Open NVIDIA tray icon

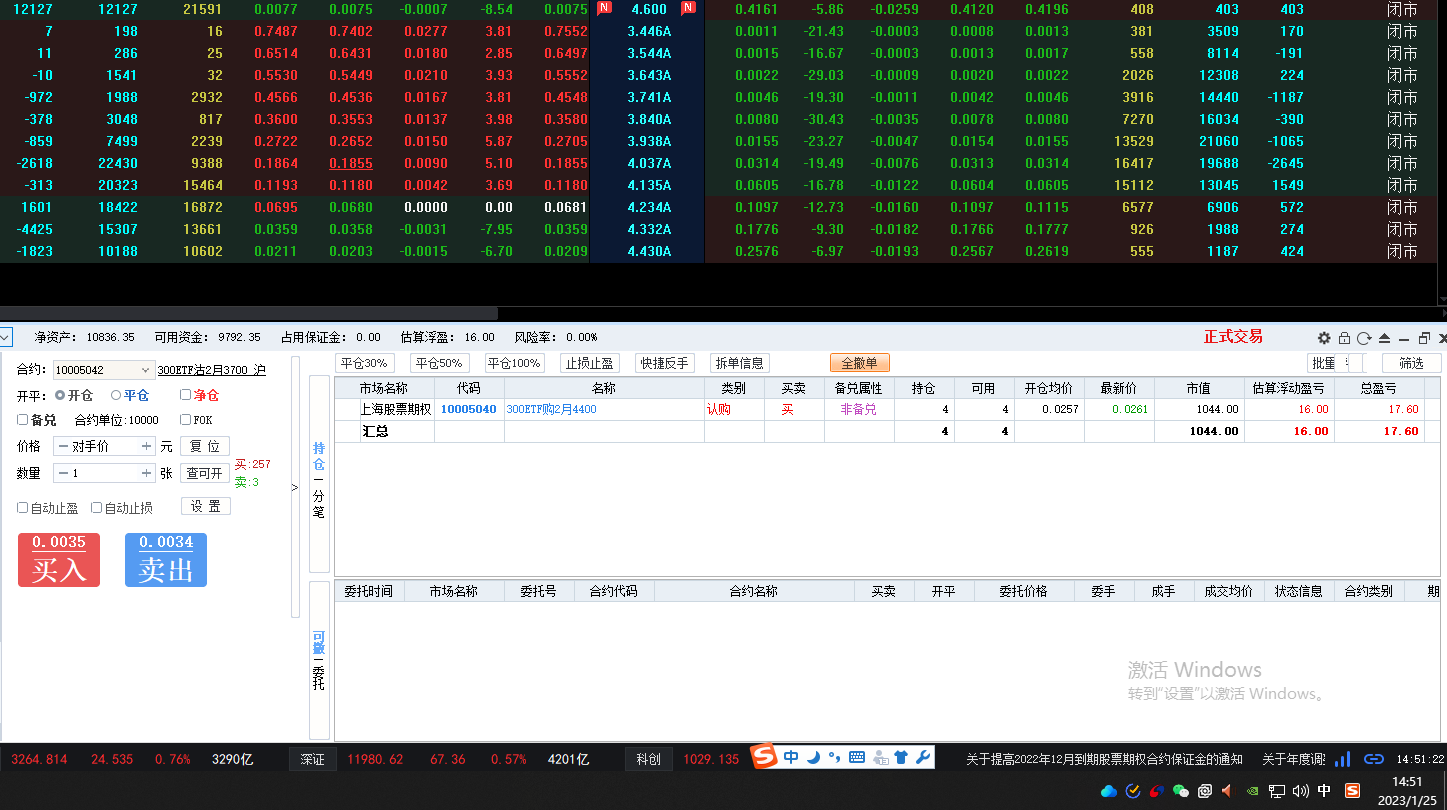point(1253,791)
